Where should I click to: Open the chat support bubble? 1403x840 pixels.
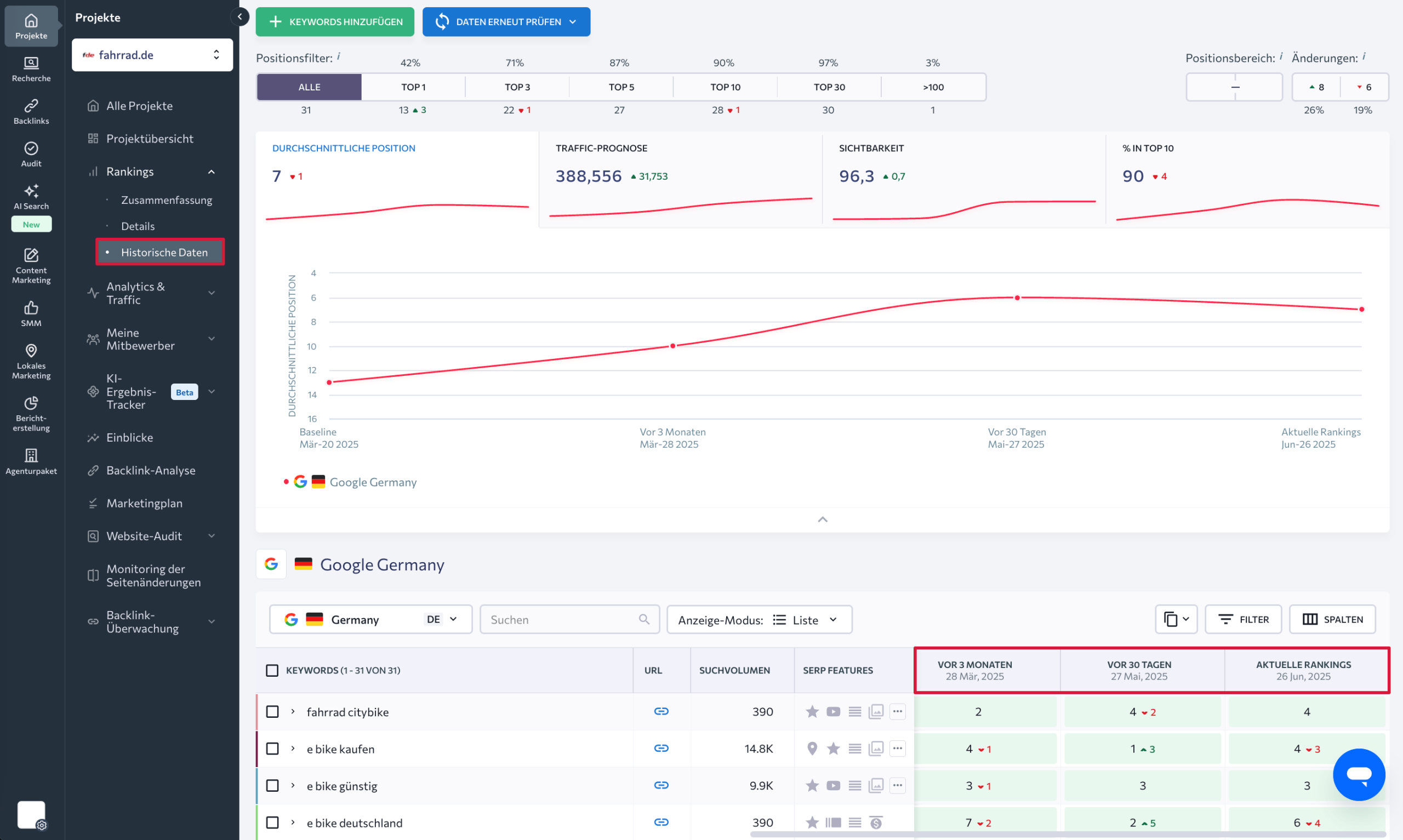point(1358,774)
